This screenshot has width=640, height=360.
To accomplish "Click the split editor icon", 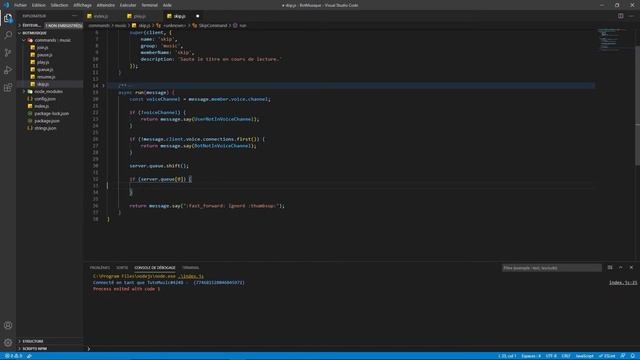I will 620,16.
